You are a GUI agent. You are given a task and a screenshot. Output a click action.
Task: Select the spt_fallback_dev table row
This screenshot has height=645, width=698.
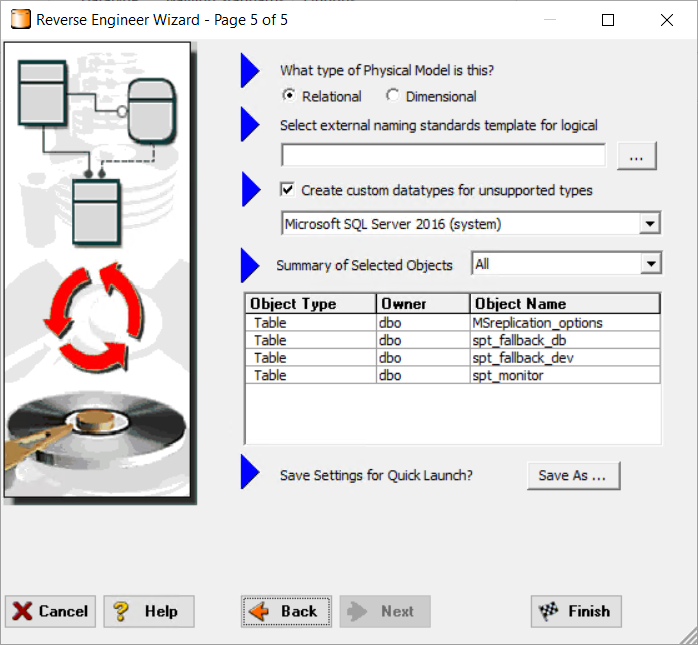coord(453,357)
